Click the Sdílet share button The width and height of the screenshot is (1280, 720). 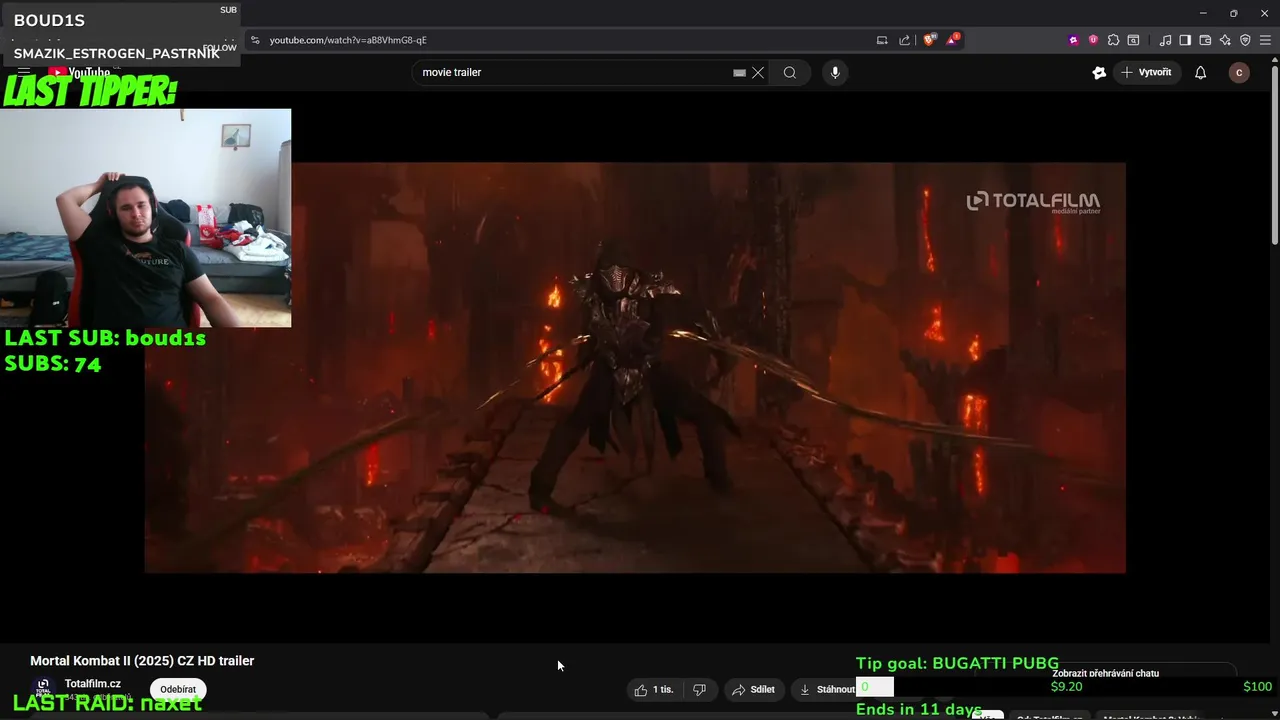[x=753, y=689]
